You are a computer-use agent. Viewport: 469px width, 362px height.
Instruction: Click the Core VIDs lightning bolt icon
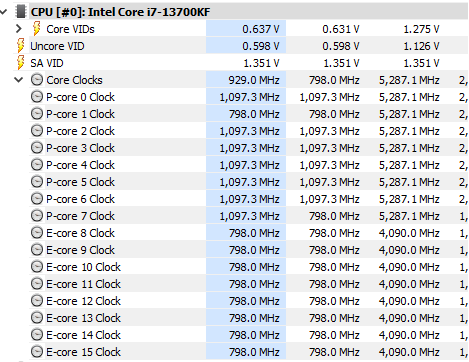(x=37, y=29)
